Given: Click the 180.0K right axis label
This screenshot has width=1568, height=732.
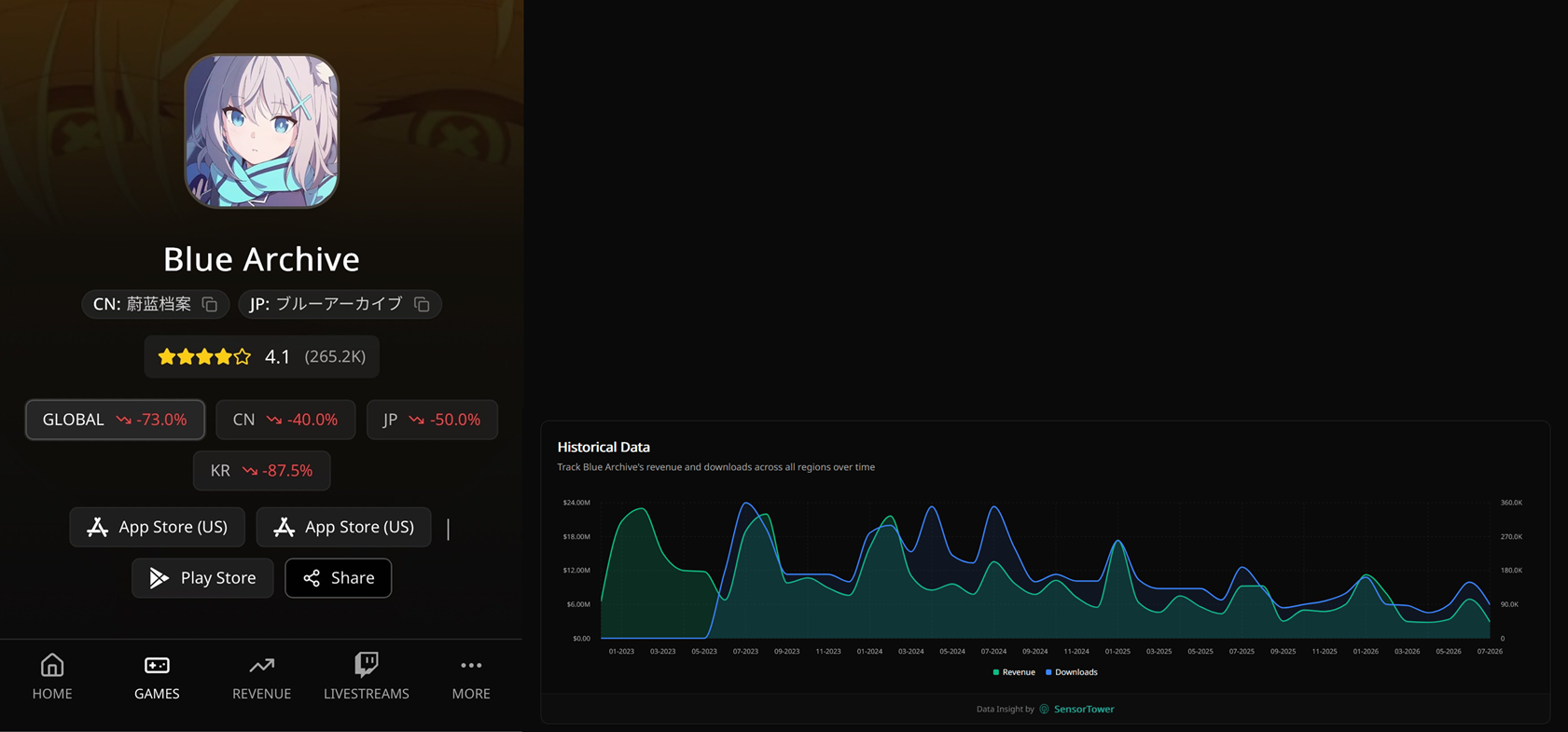Looking at the screenshot, I should coord(1511,571).
